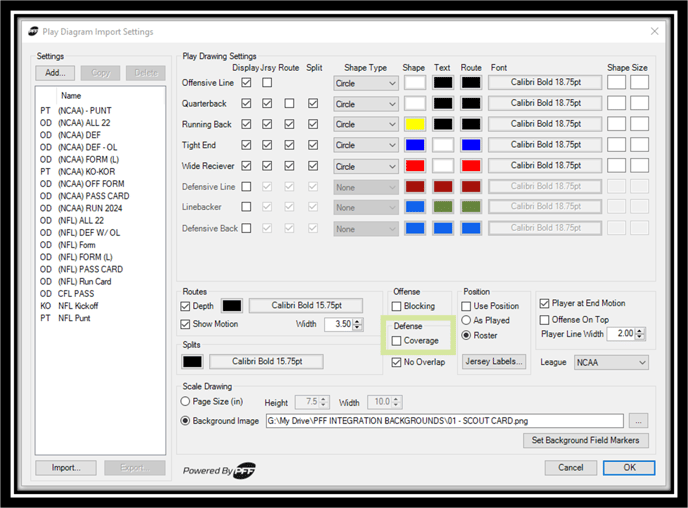Pick Routes depth black color swatch
688x508 pixels.
(x=232, y=306)
